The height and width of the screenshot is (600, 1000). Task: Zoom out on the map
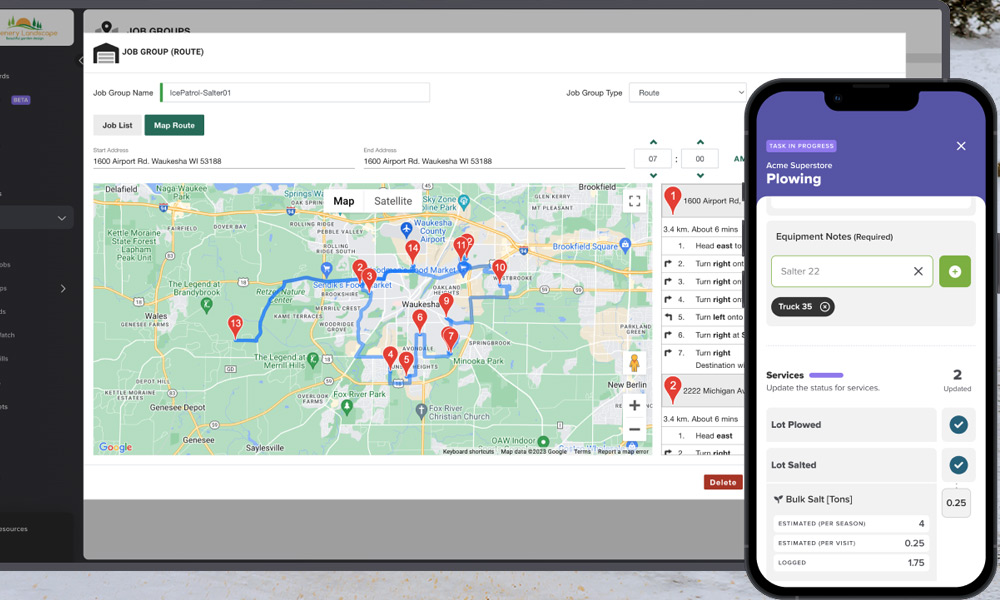click(634, 429)
